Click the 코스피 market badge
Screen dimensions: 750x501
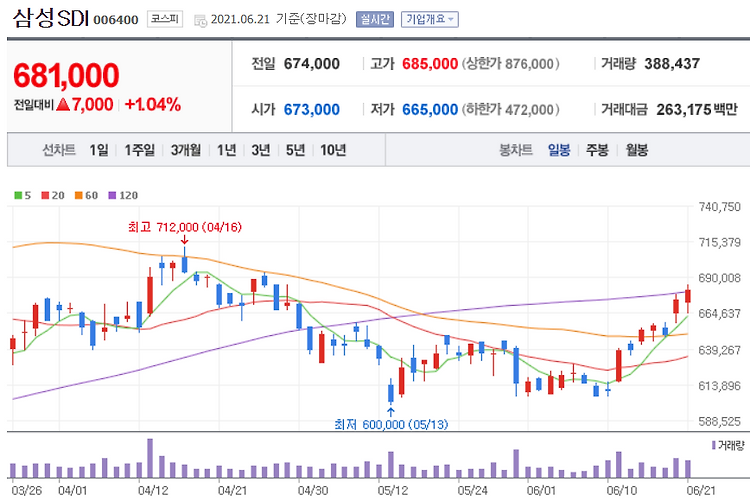click(165, 19)
